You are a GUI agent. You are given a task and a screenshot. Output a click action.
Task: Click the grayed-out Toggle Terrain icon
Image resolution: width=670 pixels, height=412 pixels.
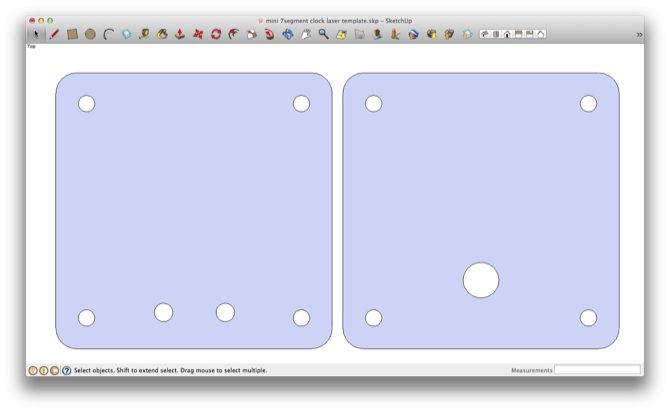[x=359, y=34]
